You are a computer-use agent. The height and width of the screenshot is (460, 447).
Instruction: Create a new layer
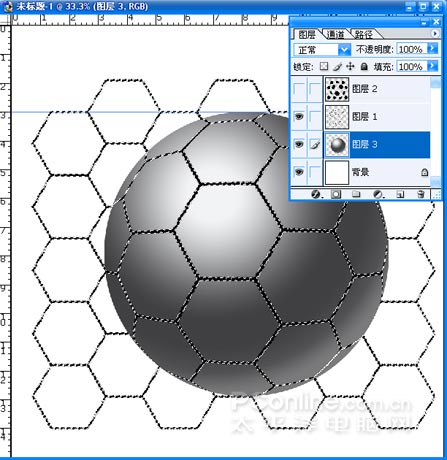[x=400, y=194]
